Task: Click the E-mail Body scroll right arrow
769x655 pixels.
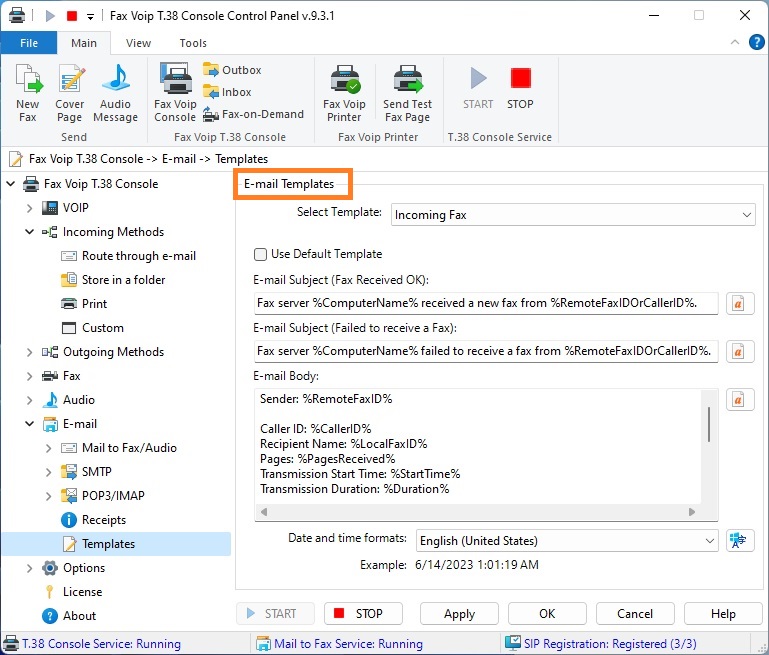Action: click(692, 512)
